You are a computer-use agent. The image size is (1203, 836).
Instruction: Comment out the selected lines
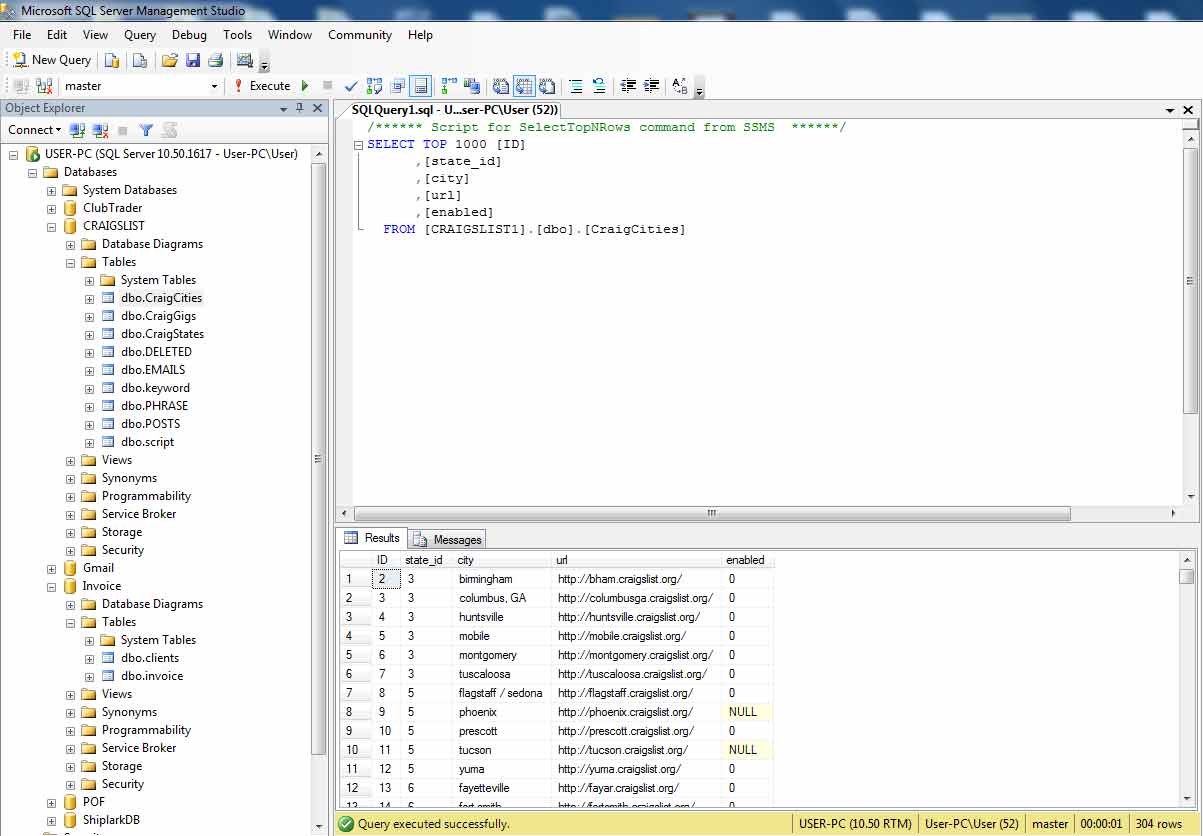click(576, 86)
